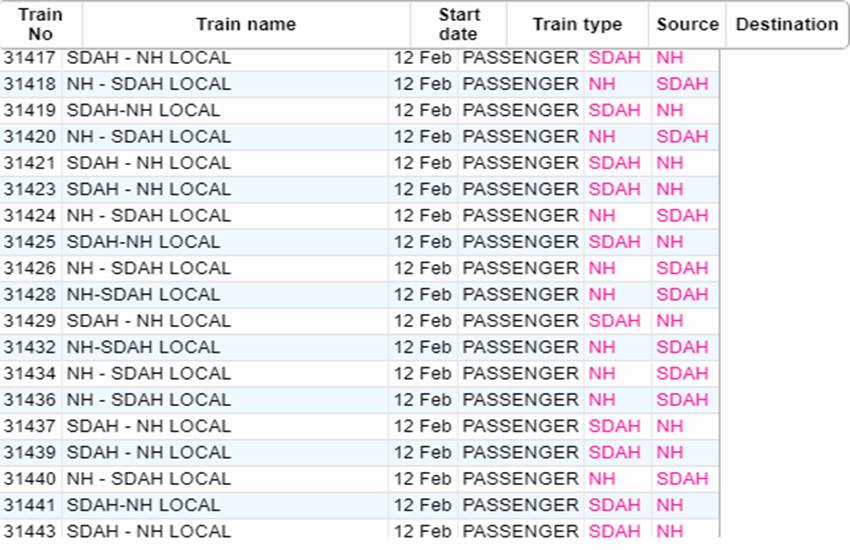The height and width of the screenshot is (550, 850).
Task: Click the Destination column header
Action: tap(787, 24)
